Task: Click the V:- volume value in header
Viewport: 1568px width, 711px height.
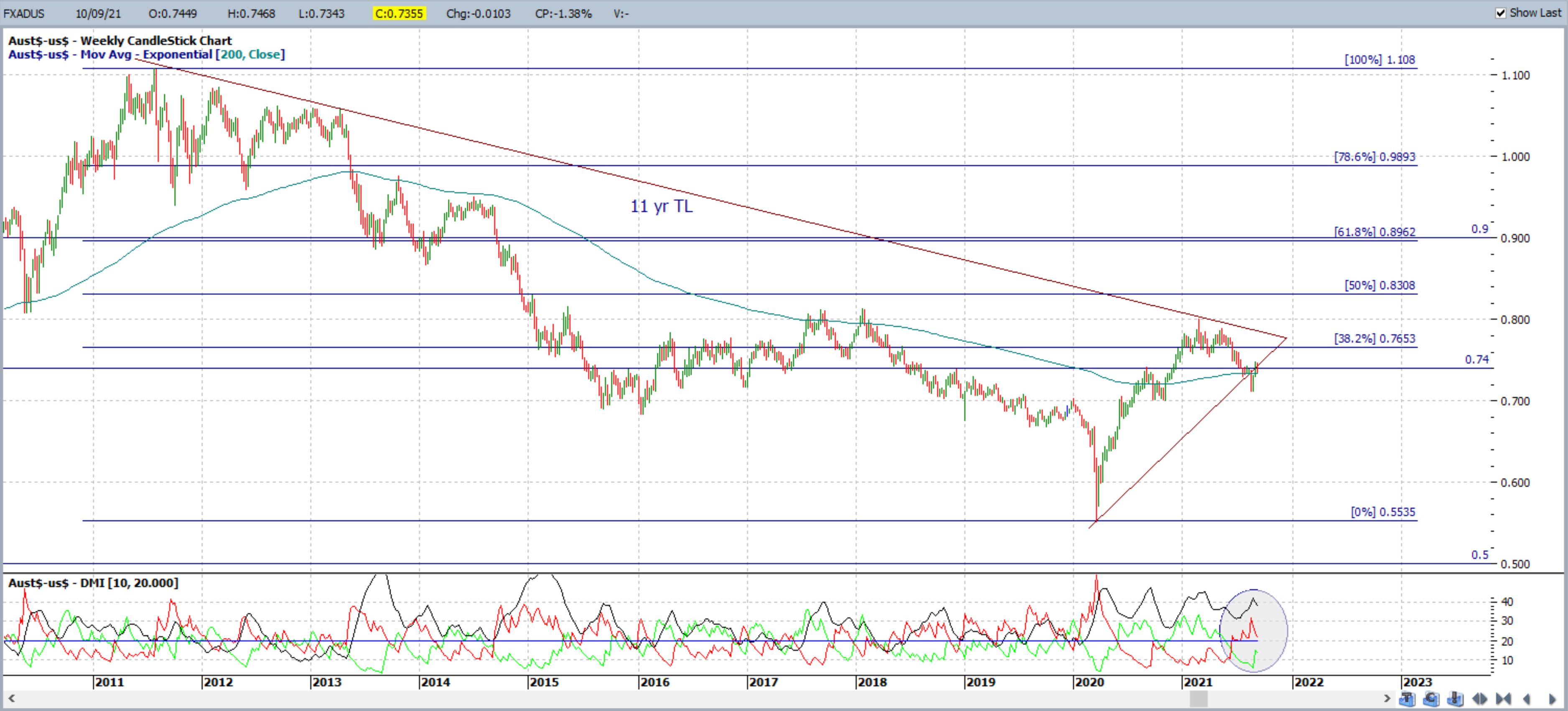Action: pos(621,13)
